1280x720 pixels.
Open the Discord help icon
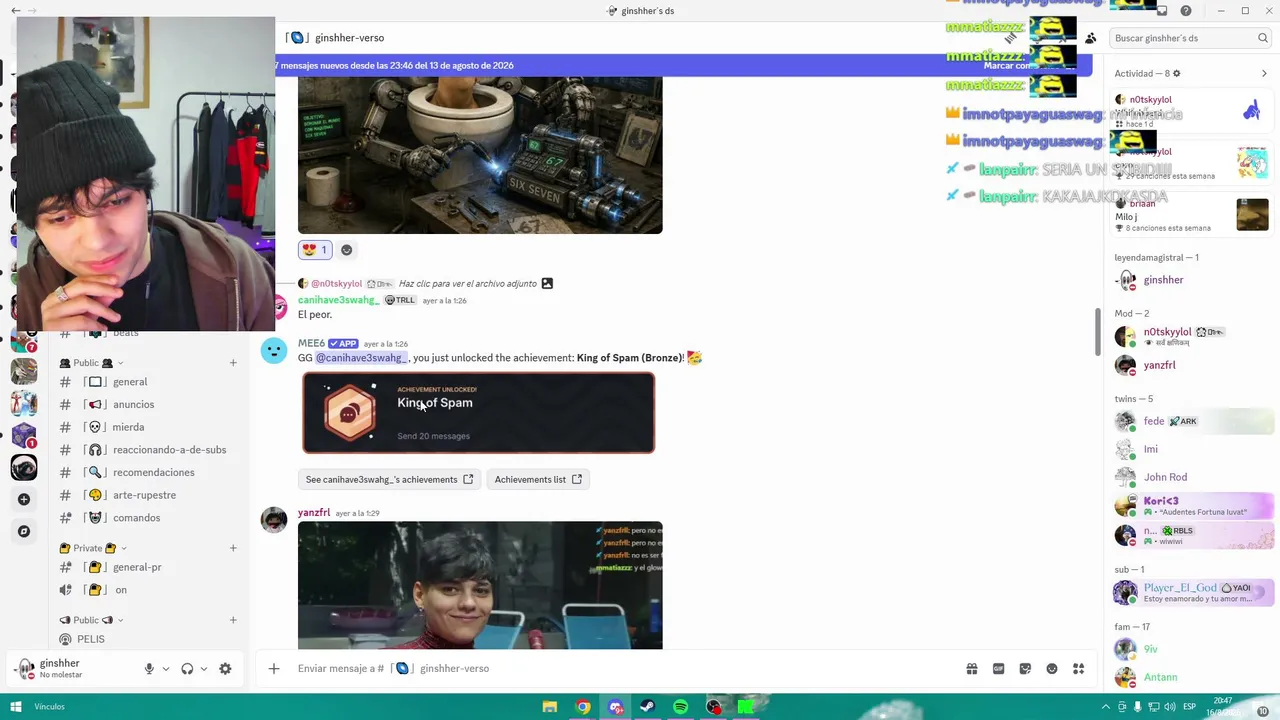tap(1186, 11)
